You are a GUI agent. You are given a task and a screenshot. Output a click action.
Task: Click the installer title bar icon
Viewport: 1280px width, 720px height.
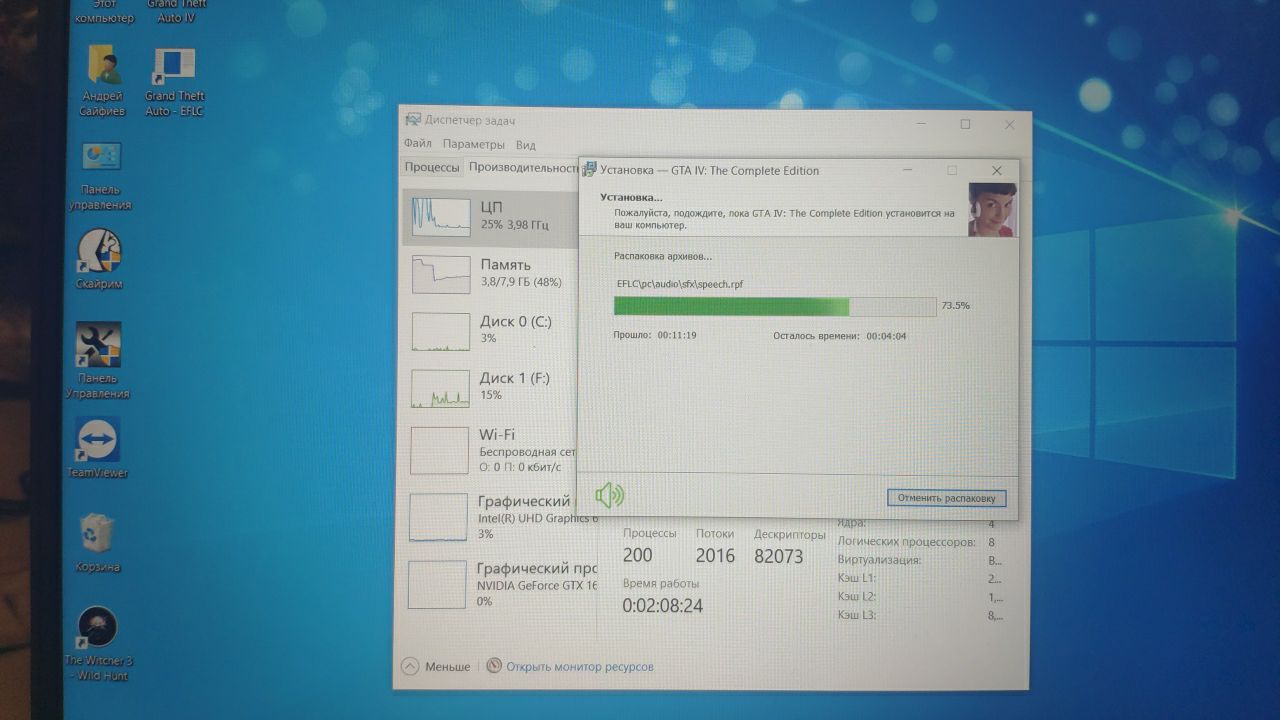pyautogui.click(x=590, y=170)
